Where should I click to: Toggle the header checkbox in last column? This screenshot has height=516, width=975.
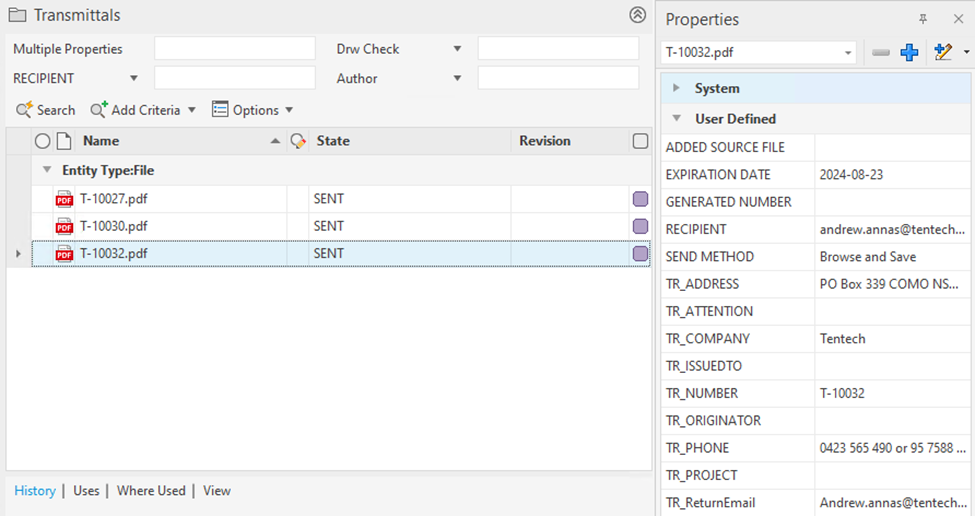point(640,141)
